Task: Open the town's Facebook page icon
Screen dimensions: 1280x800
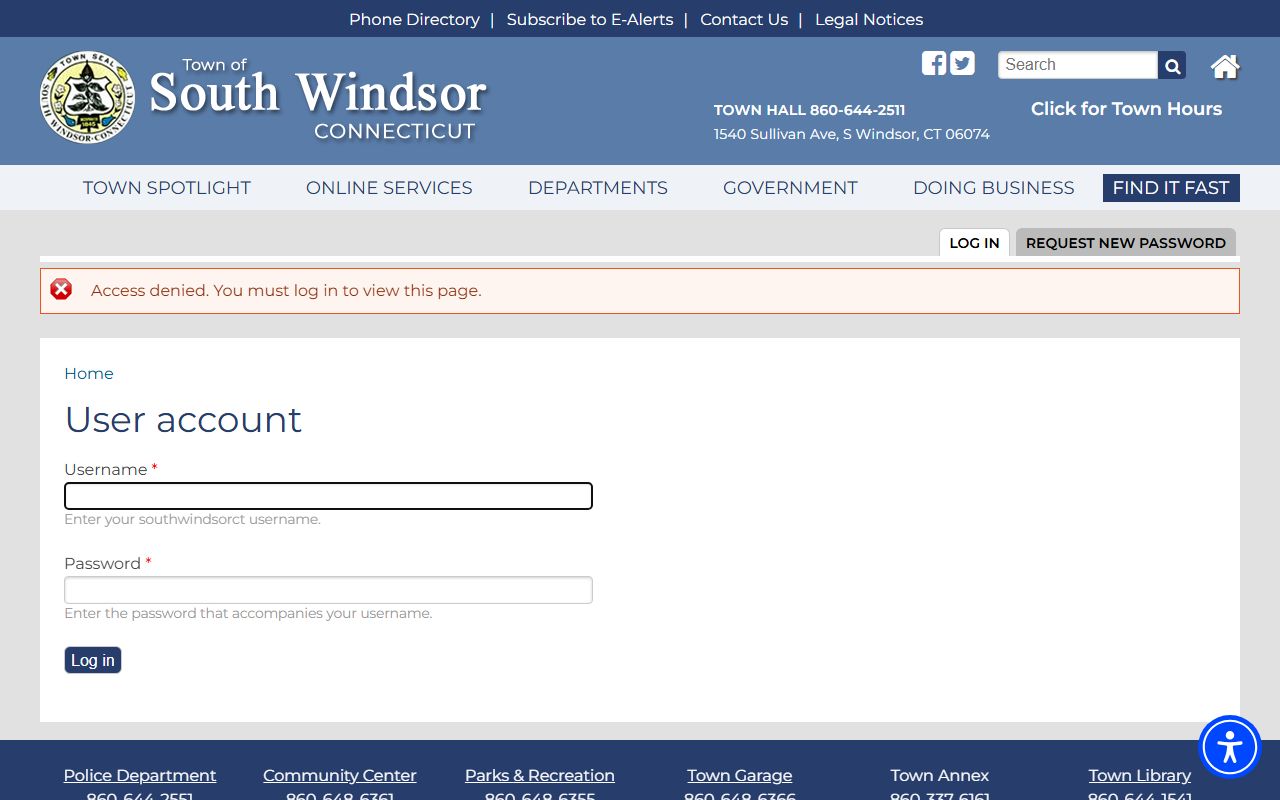Action: tap(934, 63)
